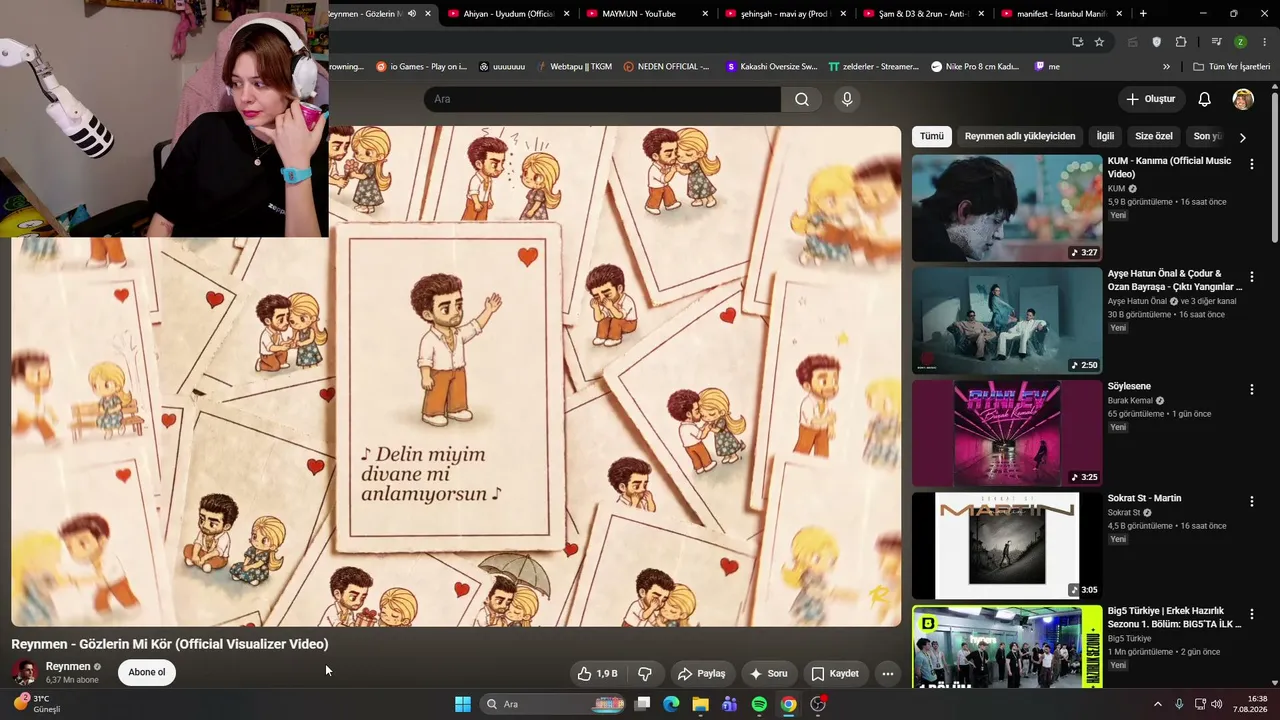Subscribe with the Abone ol button
The height and width of the screenshot is (720, 1280).
[147, 672]
